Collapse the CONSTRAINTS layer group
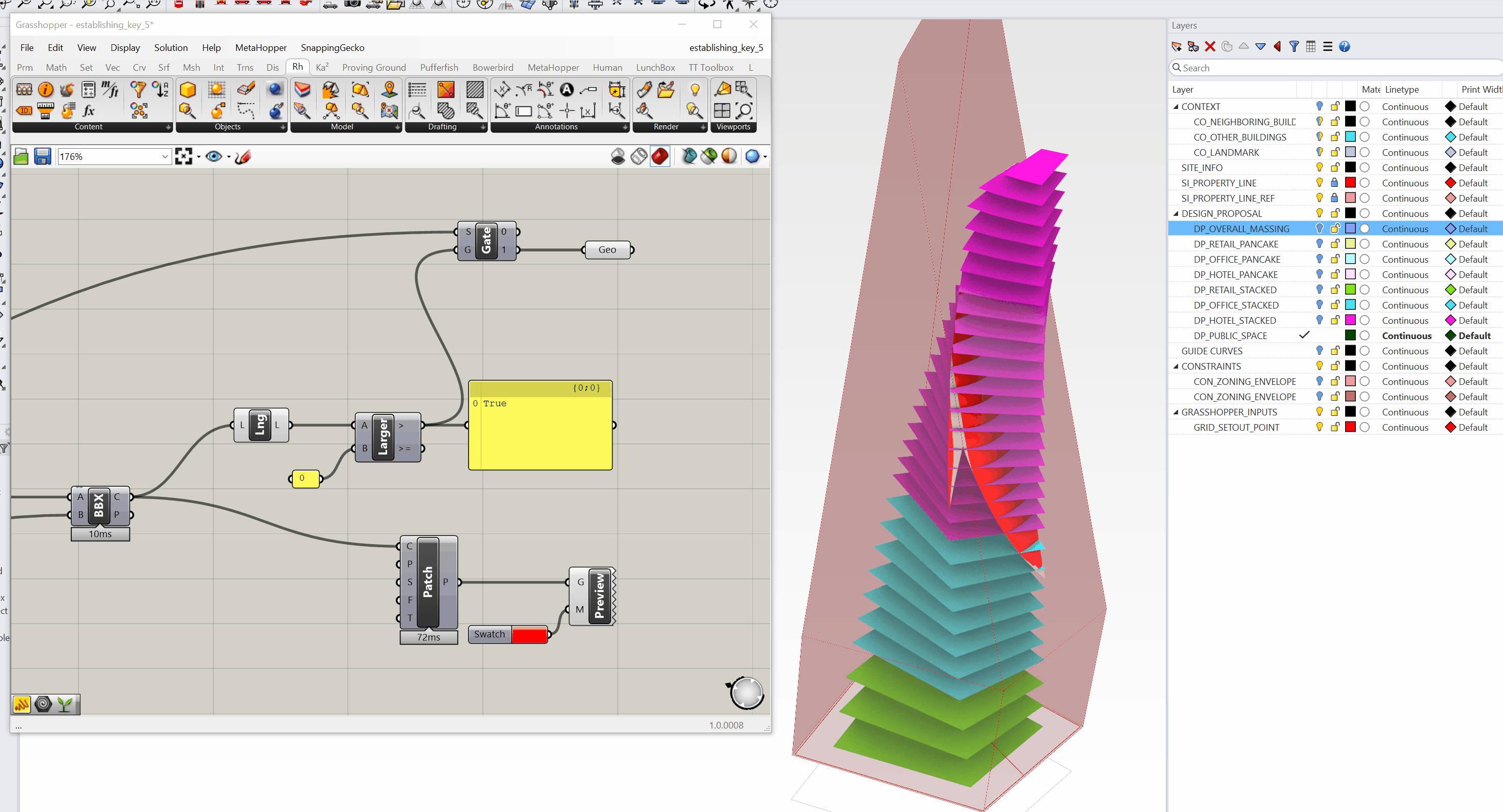The width and height of the screenshot is (1503, 812). (1176, 367)
